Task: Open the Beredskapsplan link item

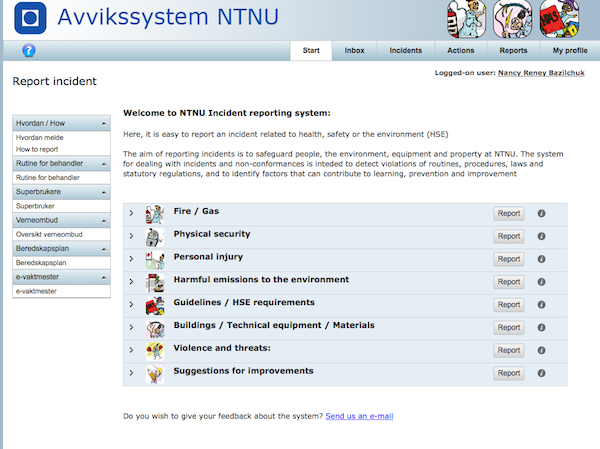Action: [41, 263]
